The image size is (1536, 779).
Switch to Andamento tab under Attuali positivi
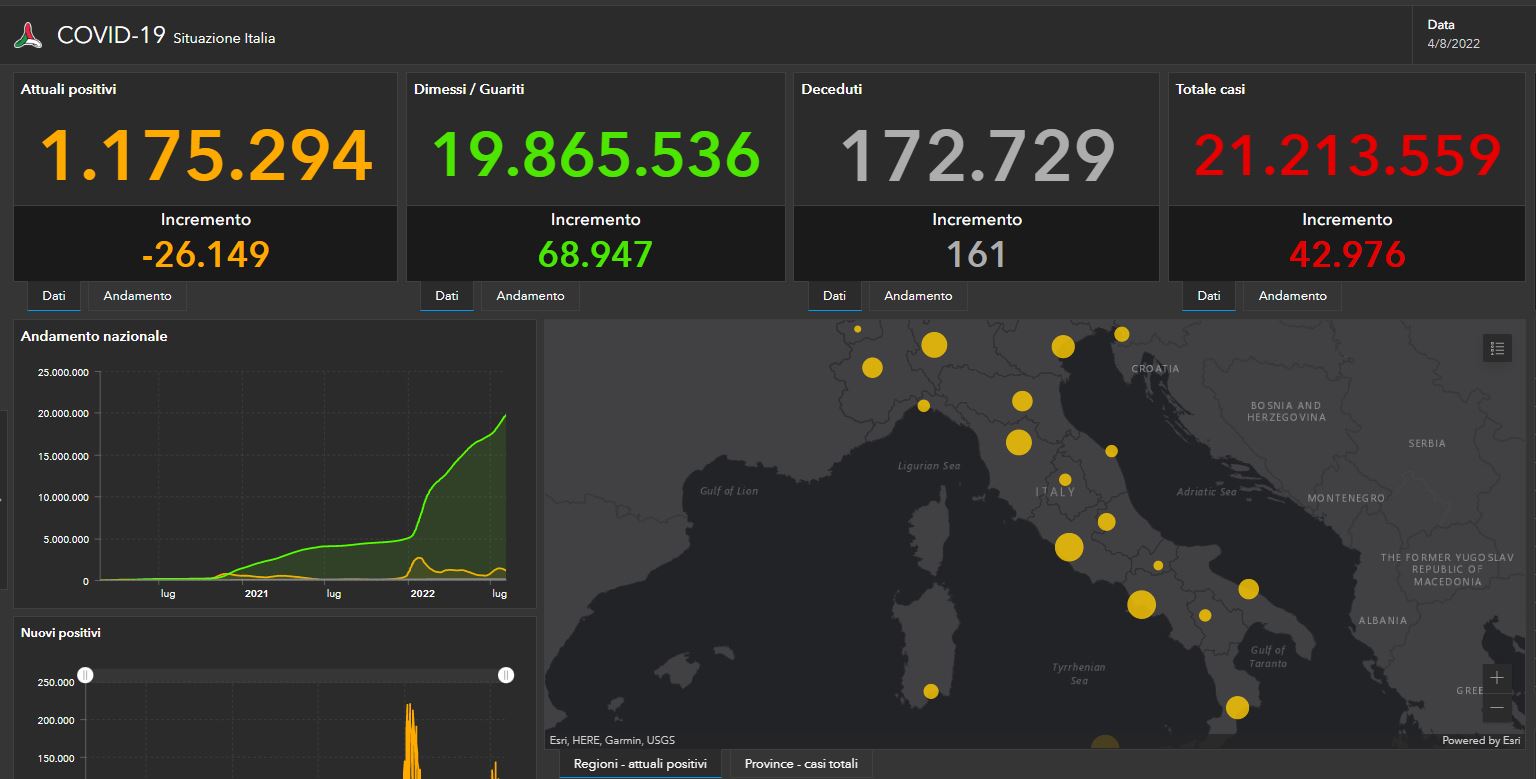tap(137, 296)
